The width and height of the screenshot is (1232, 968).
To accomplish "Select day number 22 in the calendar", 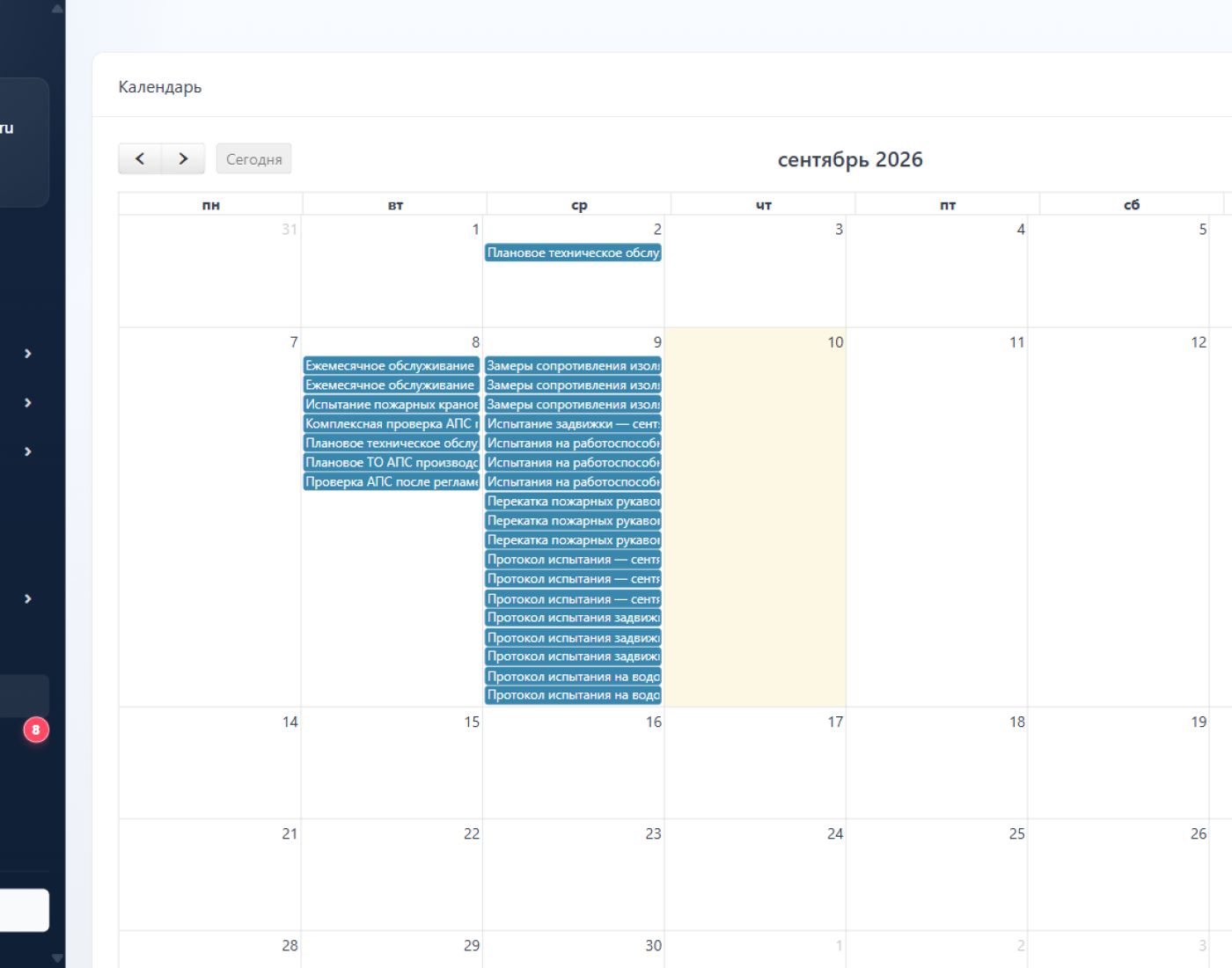I will [x=472, y=833].
